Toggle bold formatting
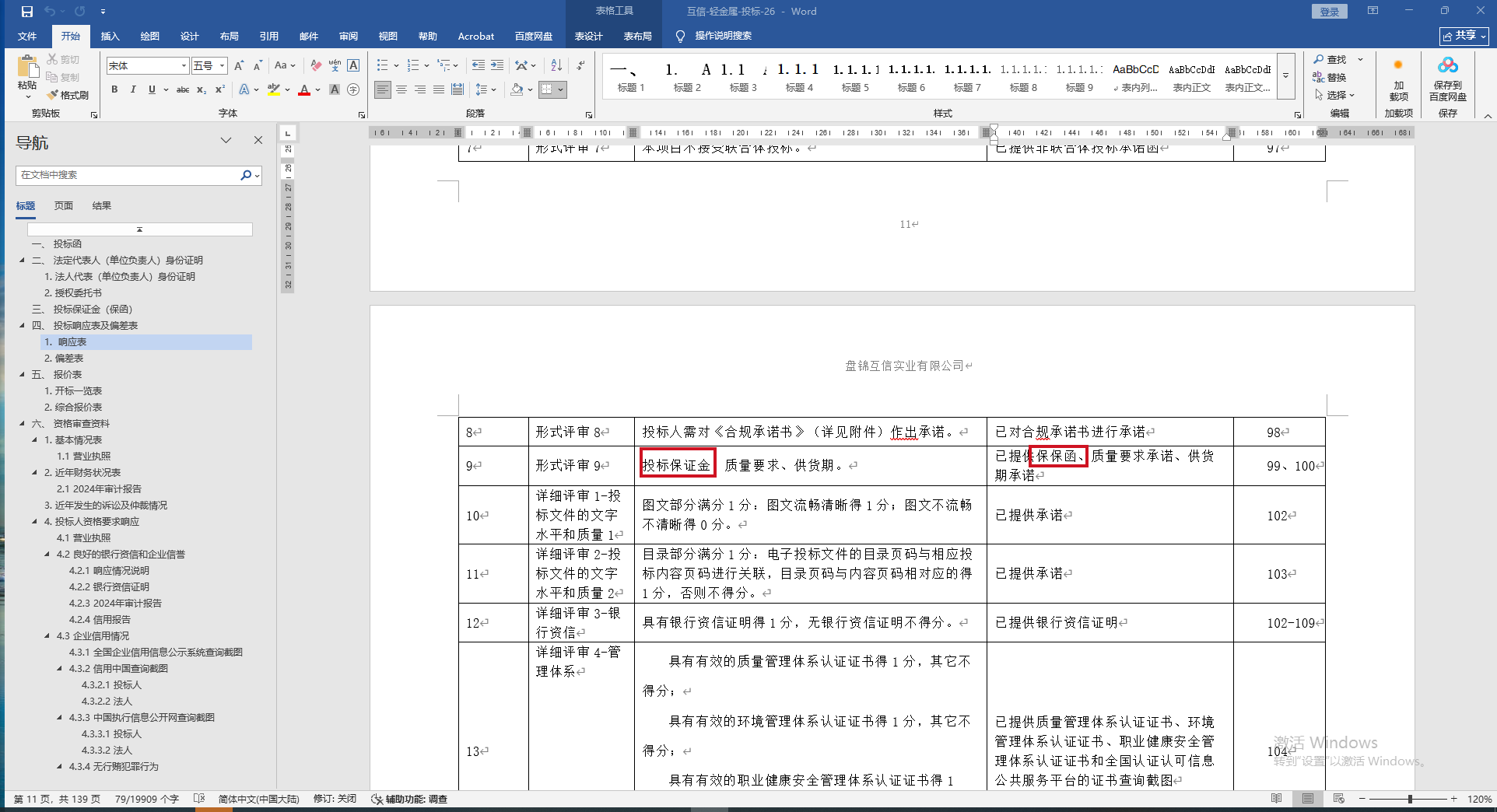Screen dimensions: 1497x812 [114, 89]
